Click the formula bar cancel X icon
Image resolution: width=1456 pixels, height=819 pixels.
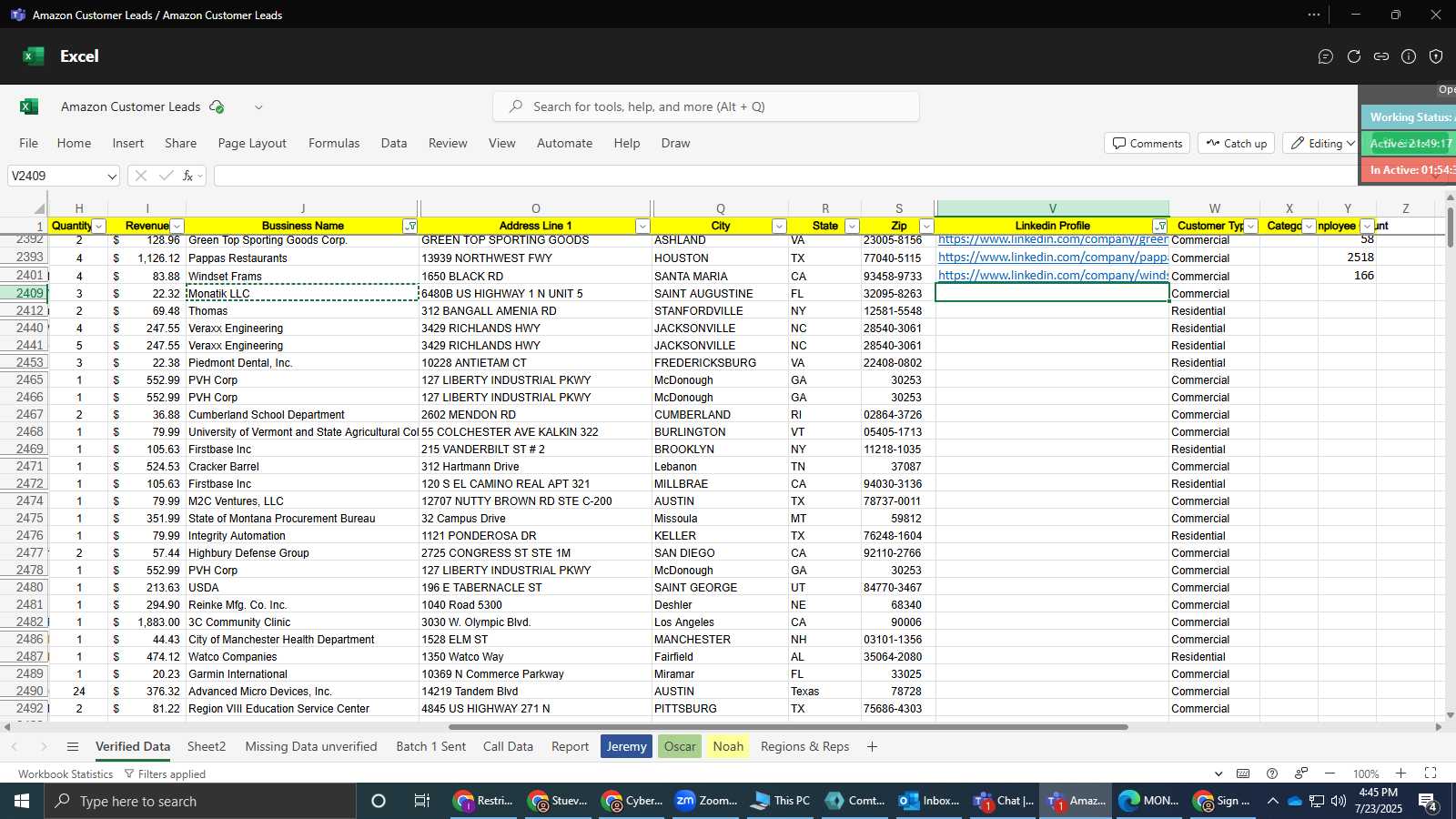point(140,176)
